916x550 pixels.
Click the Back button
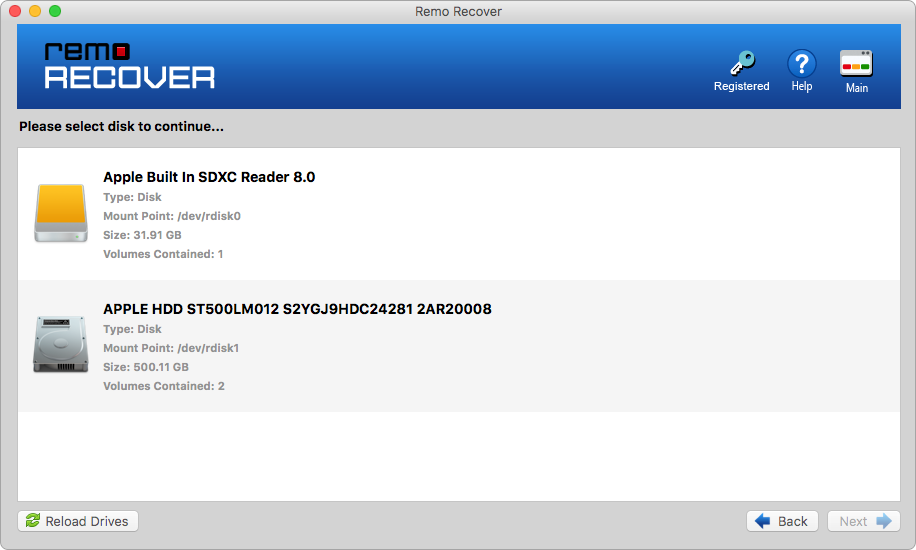pyautogui.click(x=782, y=521)
